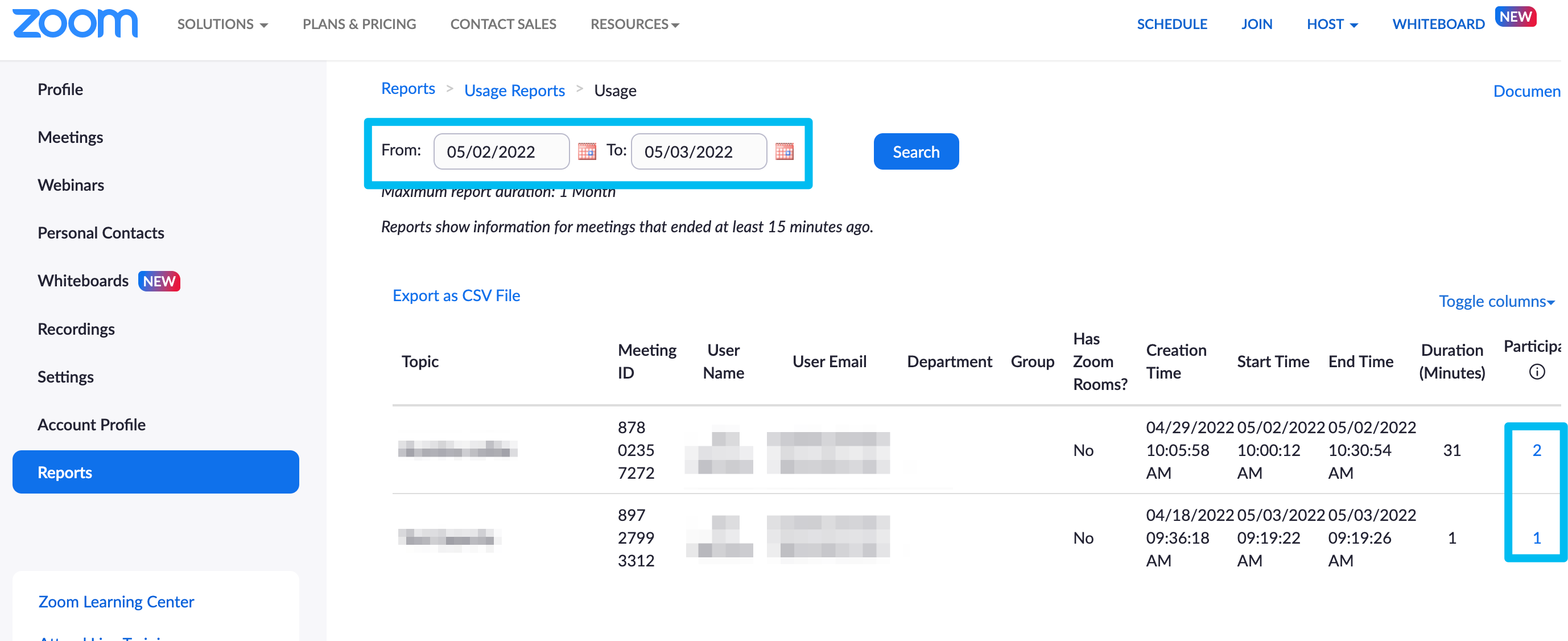Open Whiteboards in the sidebar
Viewport: 1568px width, 641px height.
tap(83, 281)
